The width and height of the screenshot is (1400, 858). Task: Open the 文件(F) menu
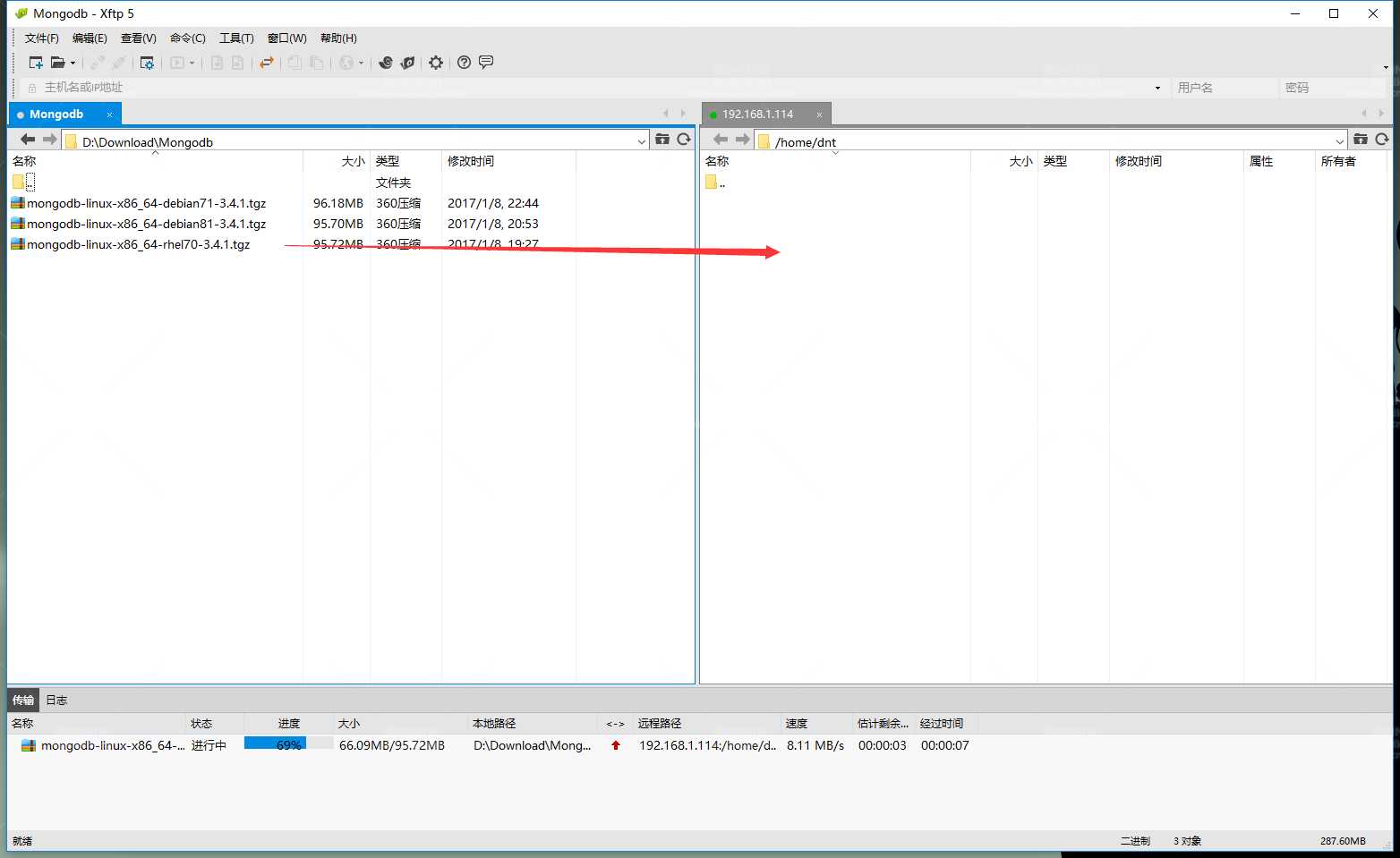[42, 38]
